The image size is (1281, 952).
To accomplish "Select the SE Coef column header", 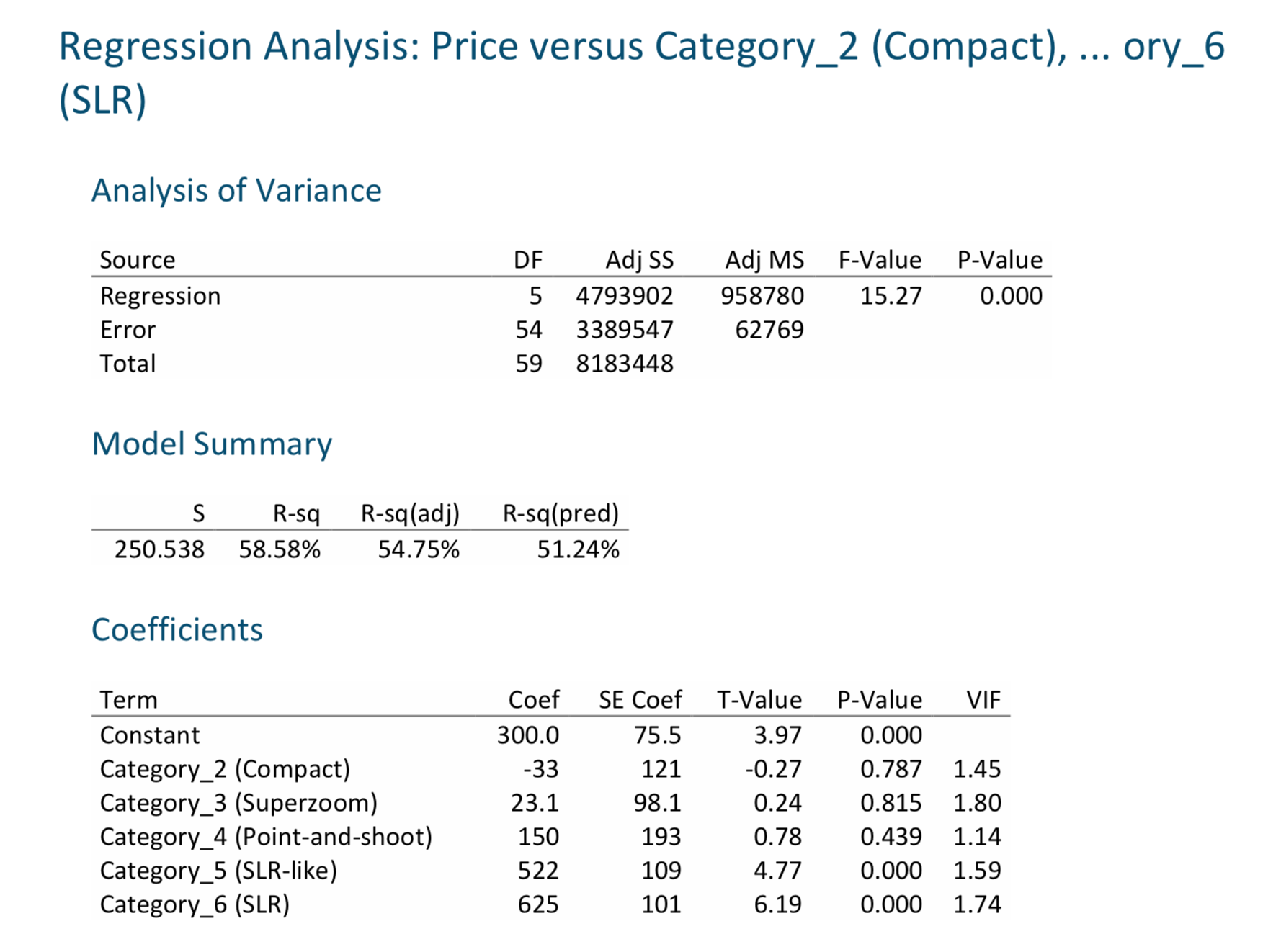I will [x=640, y=700].
